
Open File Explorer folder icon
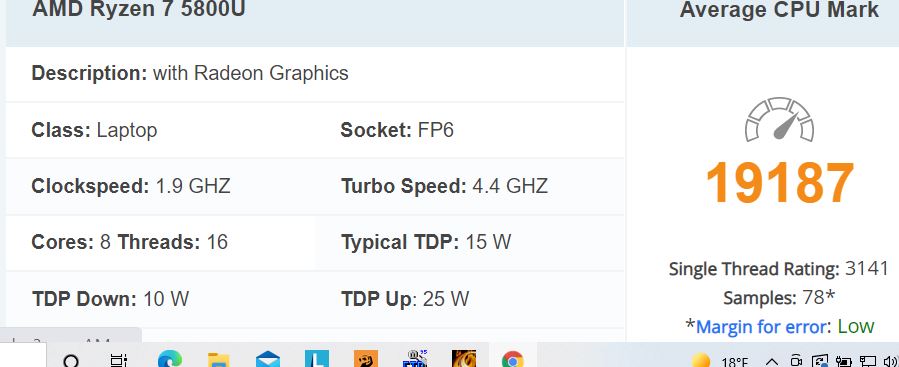(218, 360)
